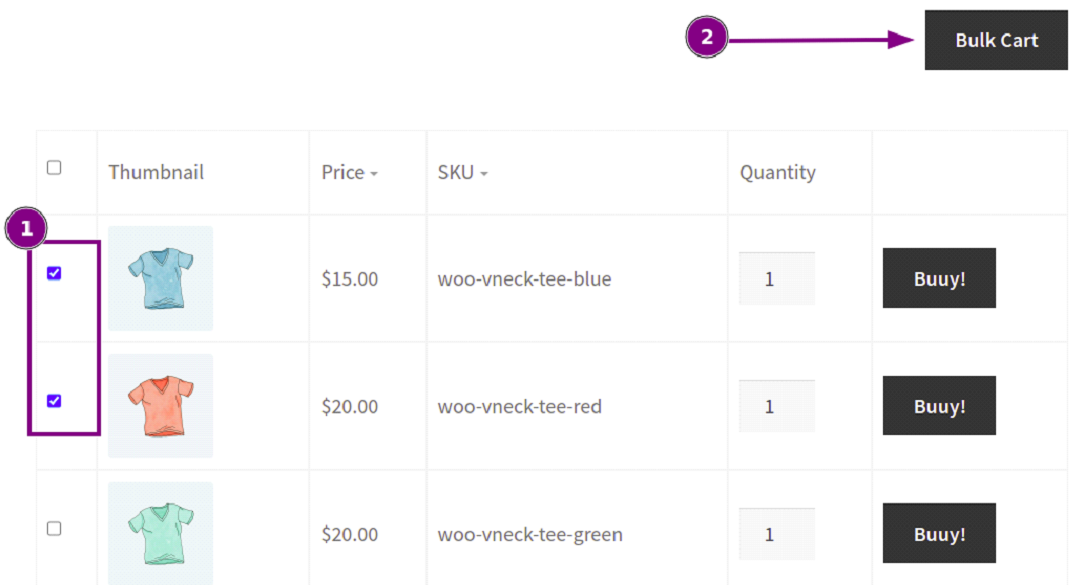This screenshot has height=585, width=1080.
Task: Click the Thumbnail column header
Action: click(156, 172)
